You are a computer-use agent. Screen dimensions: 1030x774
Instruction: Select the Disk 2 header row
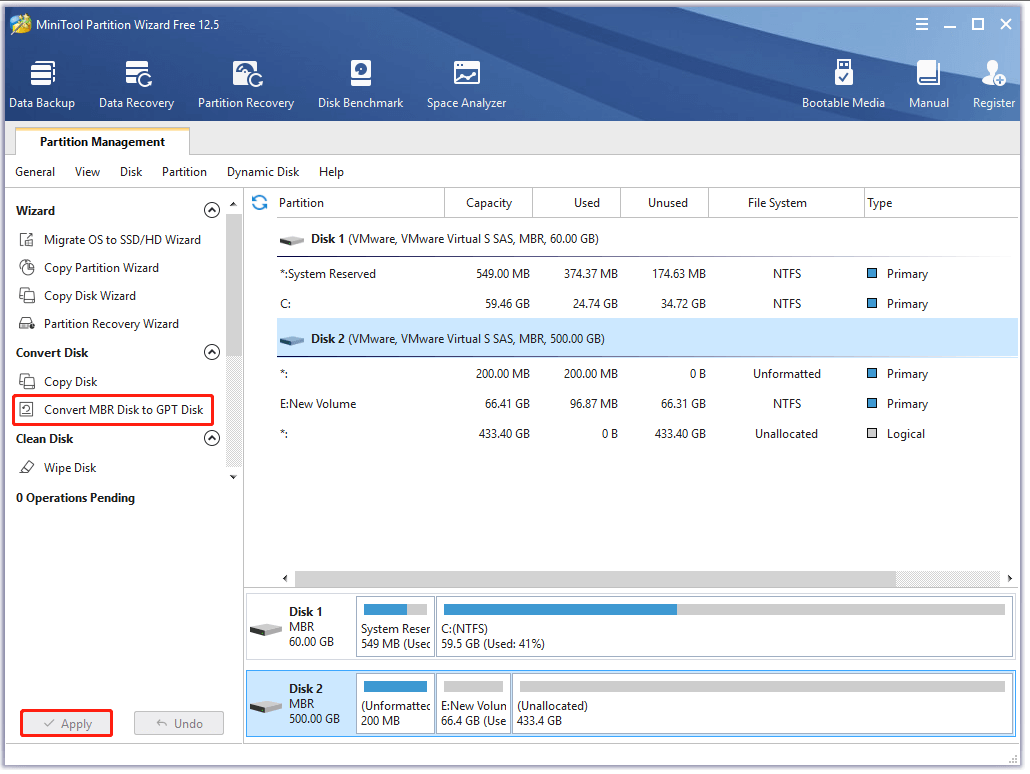pyautogui.click(x=647, y=338)
